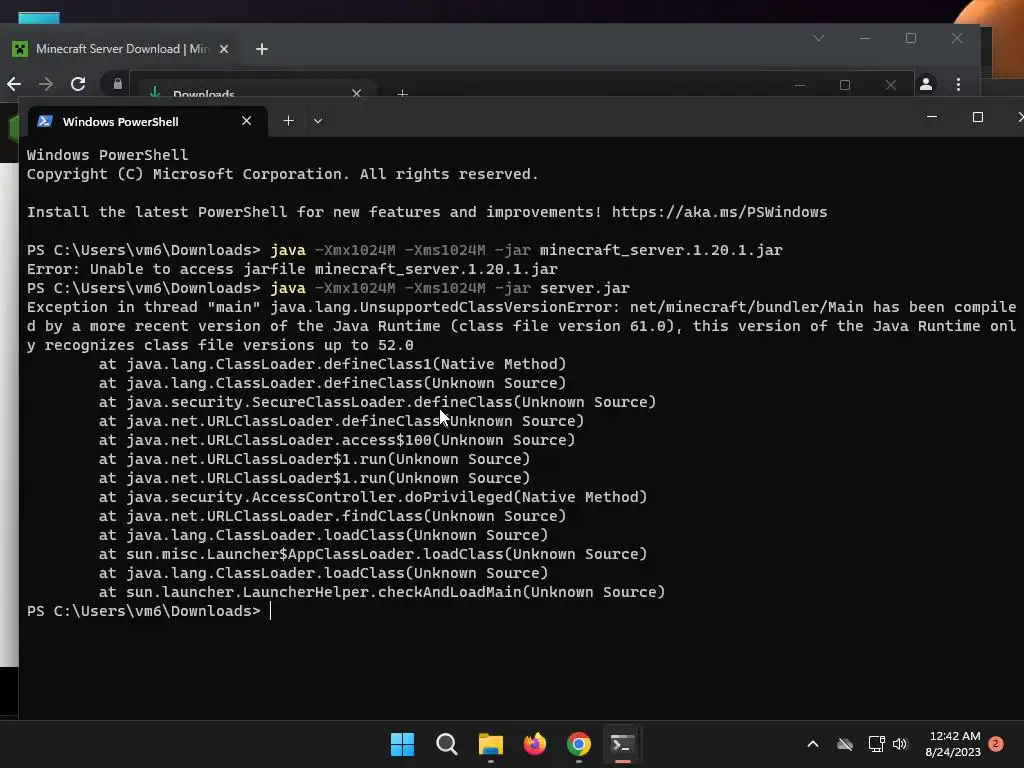Minimize the PowerShell terminal window
The image size is (1024, 768).
(932, 117)
